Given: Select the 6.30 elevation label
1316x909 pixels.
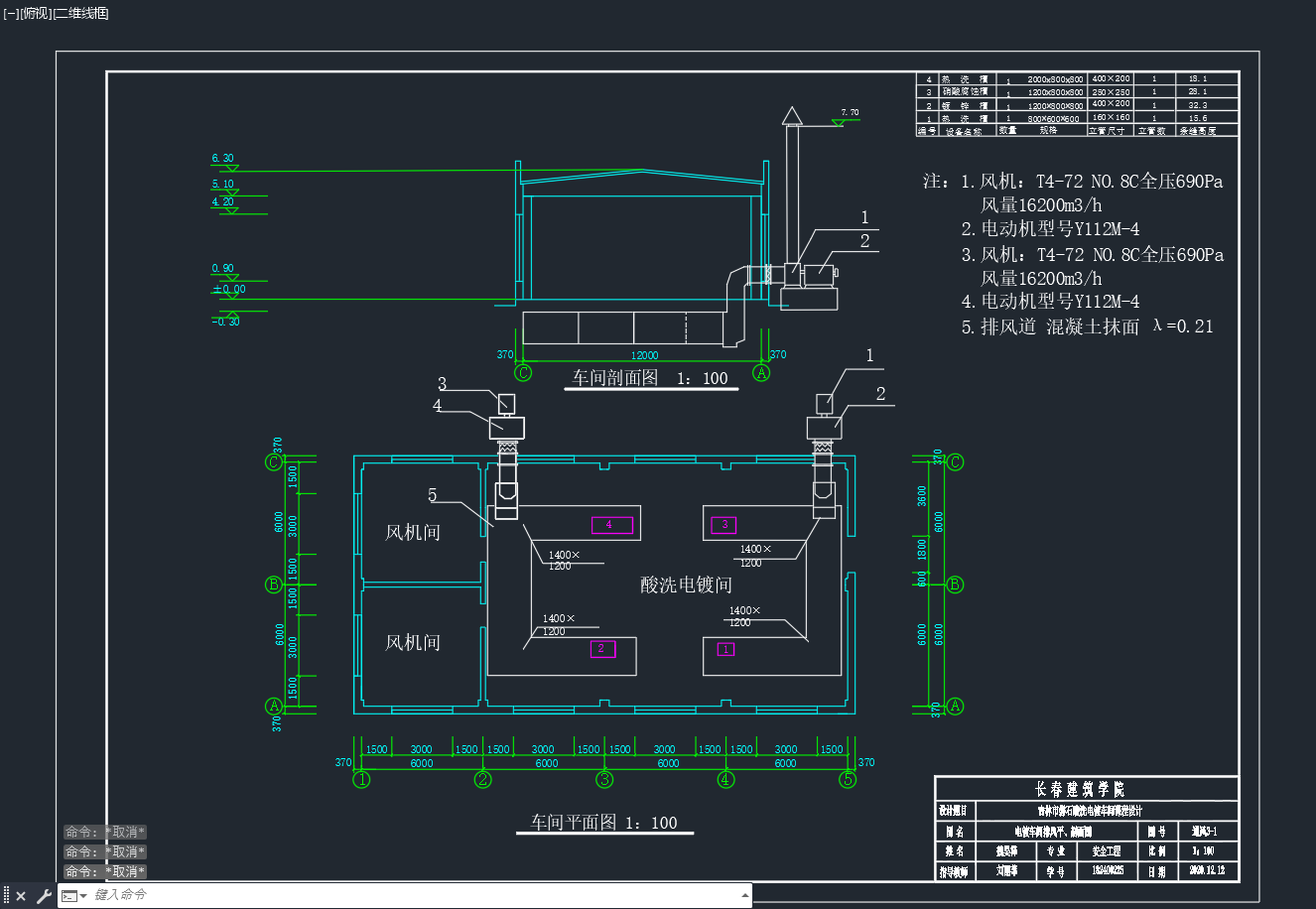Looking at the screenshot, I should point(223,159).
